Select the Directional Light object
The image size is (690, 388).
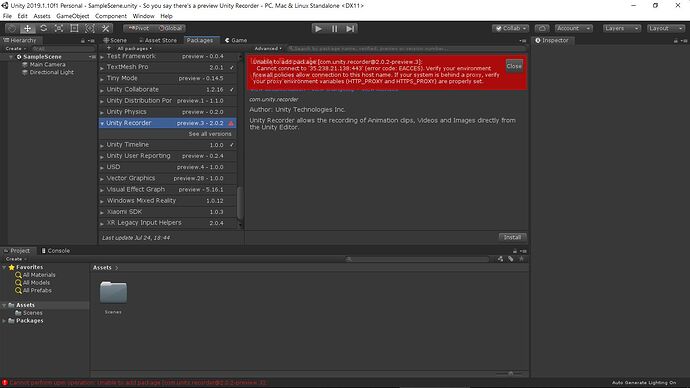click(51, 72)
